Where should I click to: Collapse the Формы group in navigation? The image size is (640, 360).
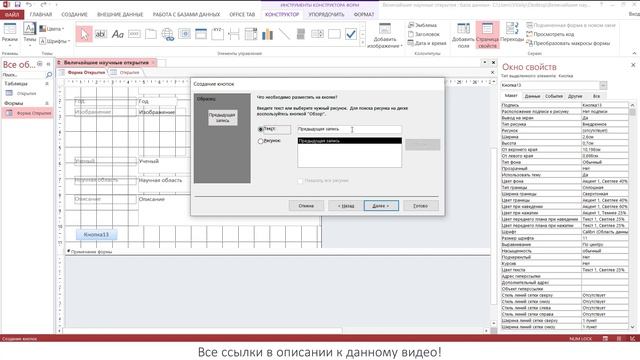(47, 103)
